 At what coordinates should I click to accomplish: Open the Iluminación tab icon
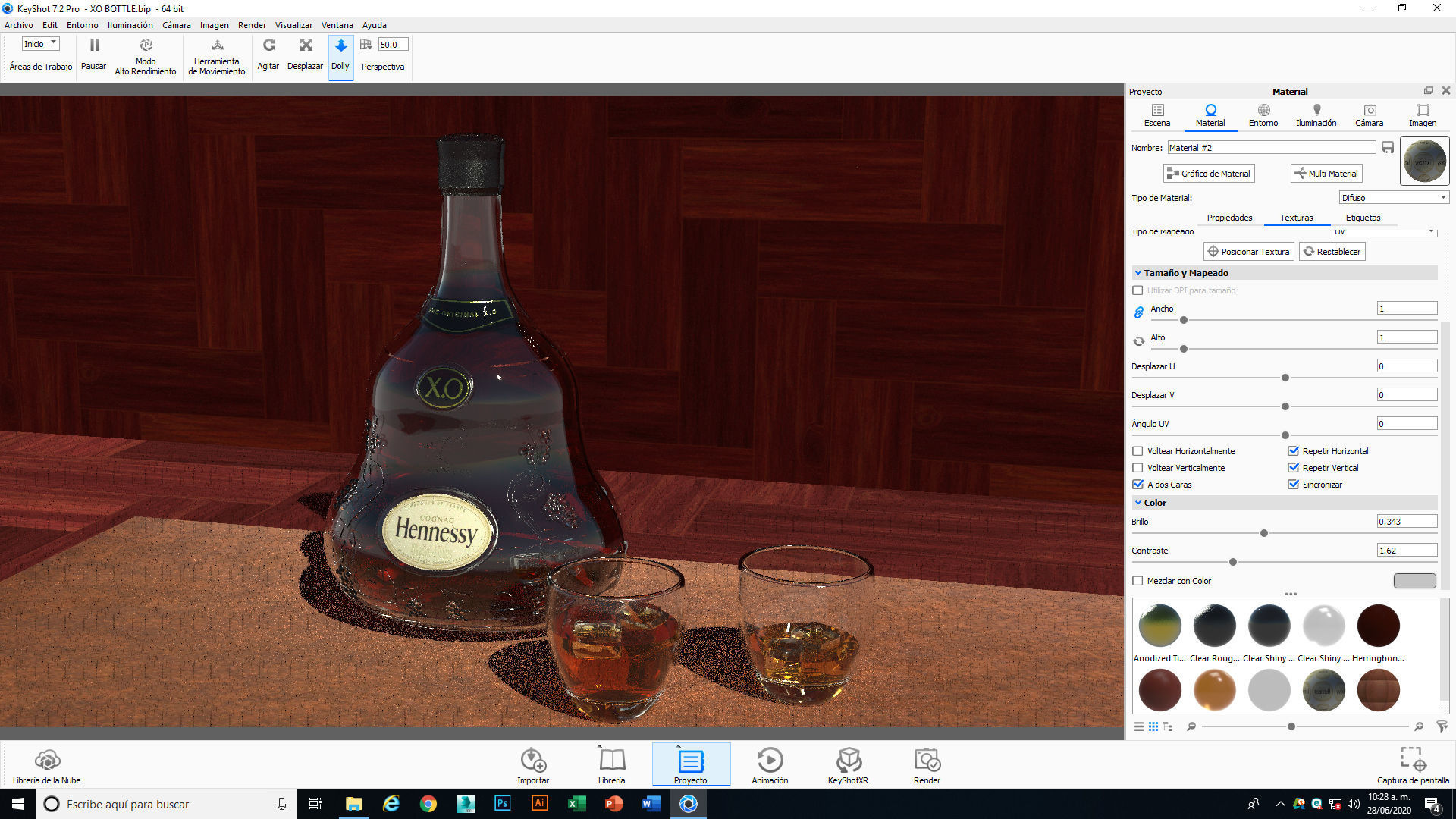(1316, 111)
